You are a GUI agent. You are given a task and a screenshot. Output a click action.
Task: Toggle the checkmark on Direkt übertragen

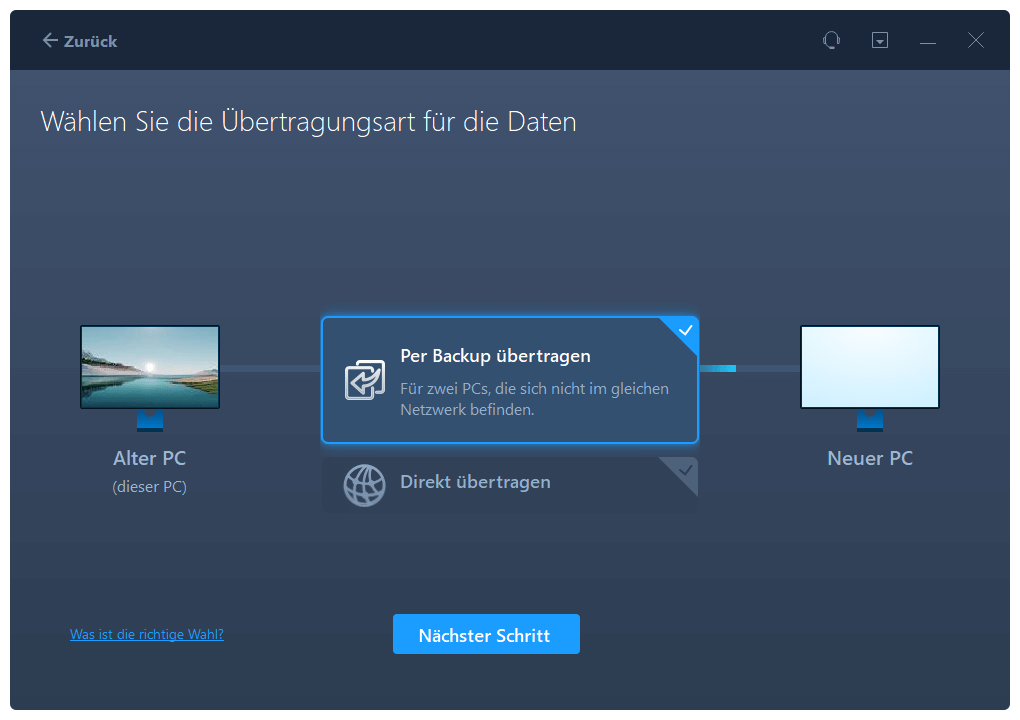(684, 470)
